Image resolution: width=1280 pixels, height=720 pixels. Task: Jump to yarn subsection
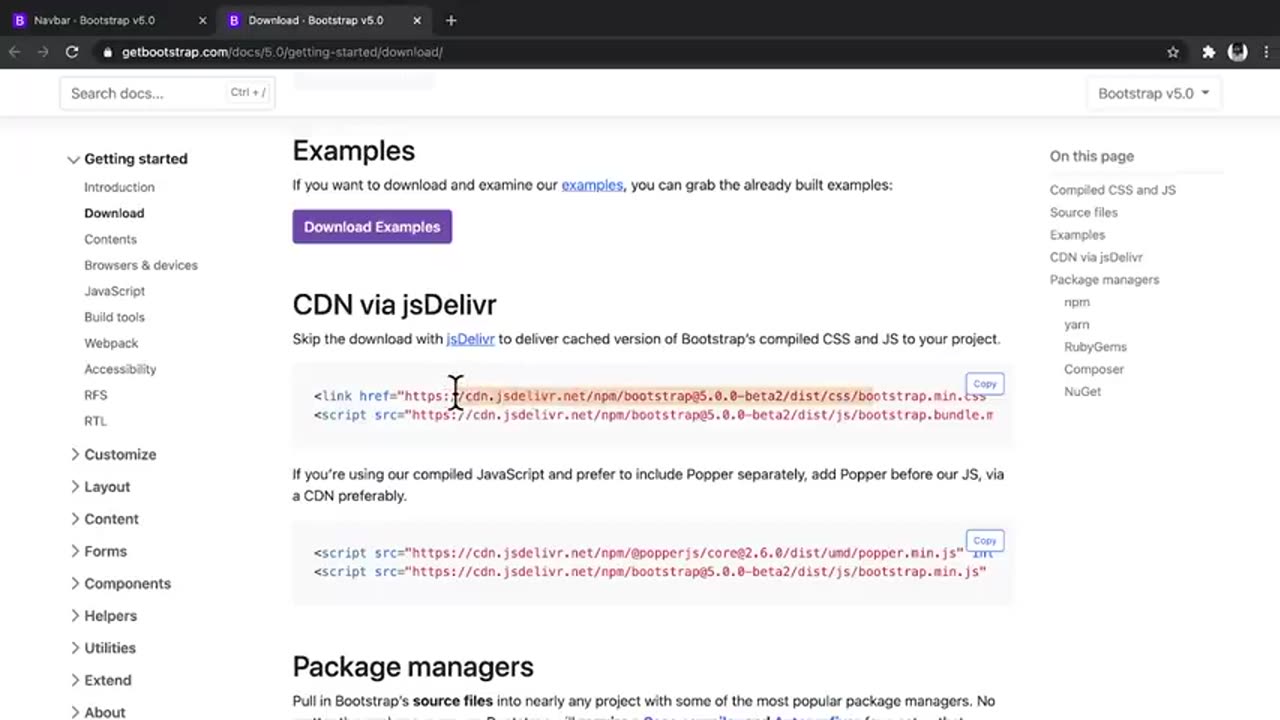[x=1077, y=324]
